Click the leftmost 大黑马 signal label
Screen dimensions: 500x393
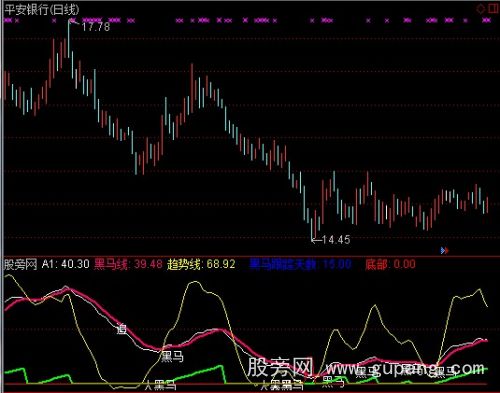point(161,386)
